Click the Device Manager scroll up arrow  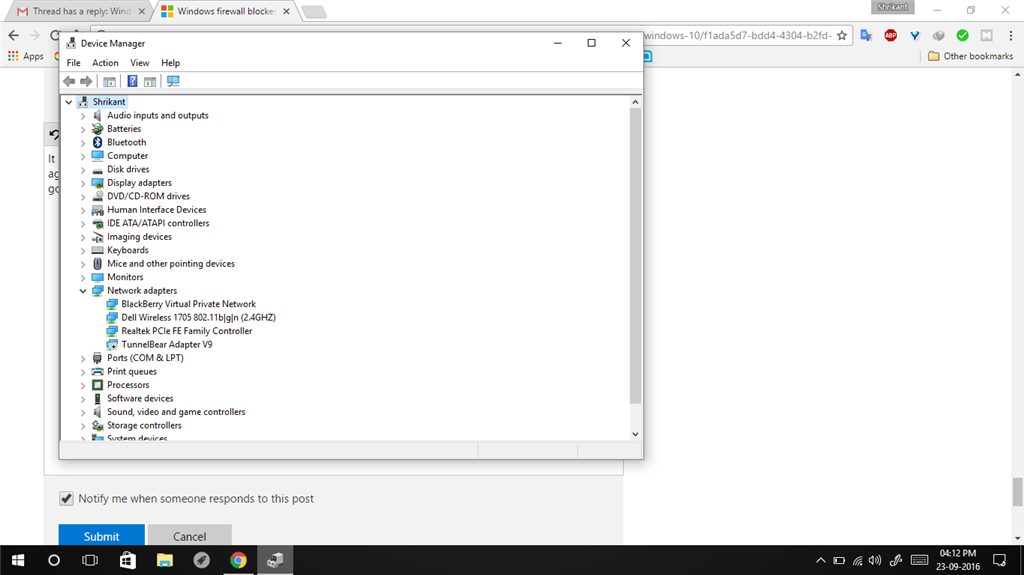[x=635, y=102]
